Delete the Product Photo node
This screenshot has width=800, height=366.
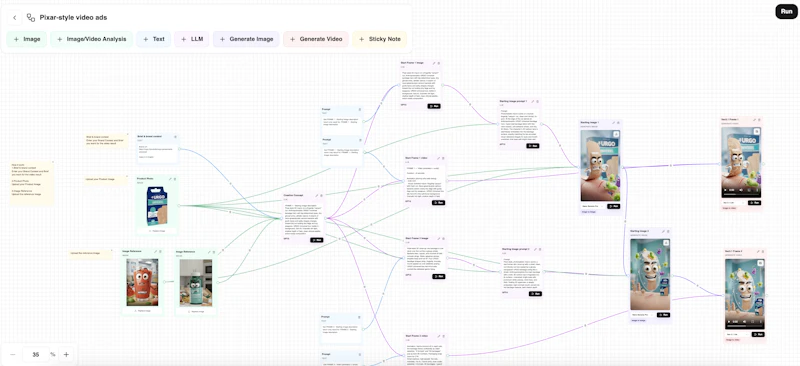(x=175, y=179)
